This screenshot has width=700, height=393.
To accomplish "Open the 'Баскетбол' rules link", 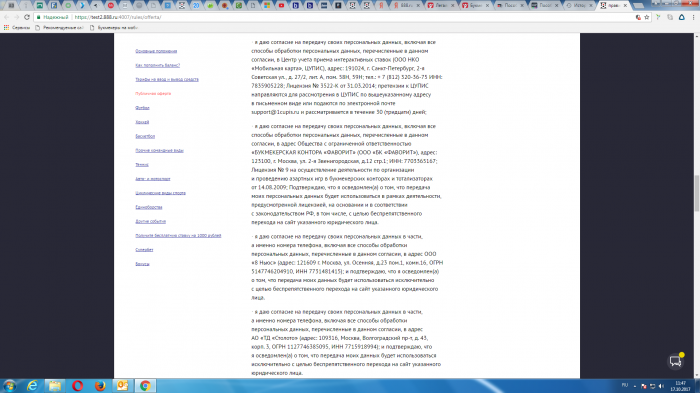I will tap(145, 136).
